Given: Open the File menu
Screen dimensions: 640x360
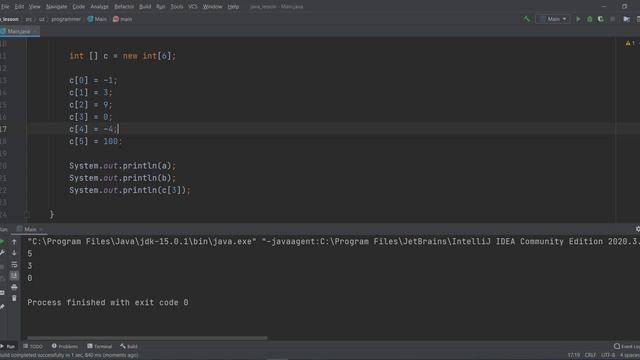Looking at the screenshot, I should (x=5, y=7).
